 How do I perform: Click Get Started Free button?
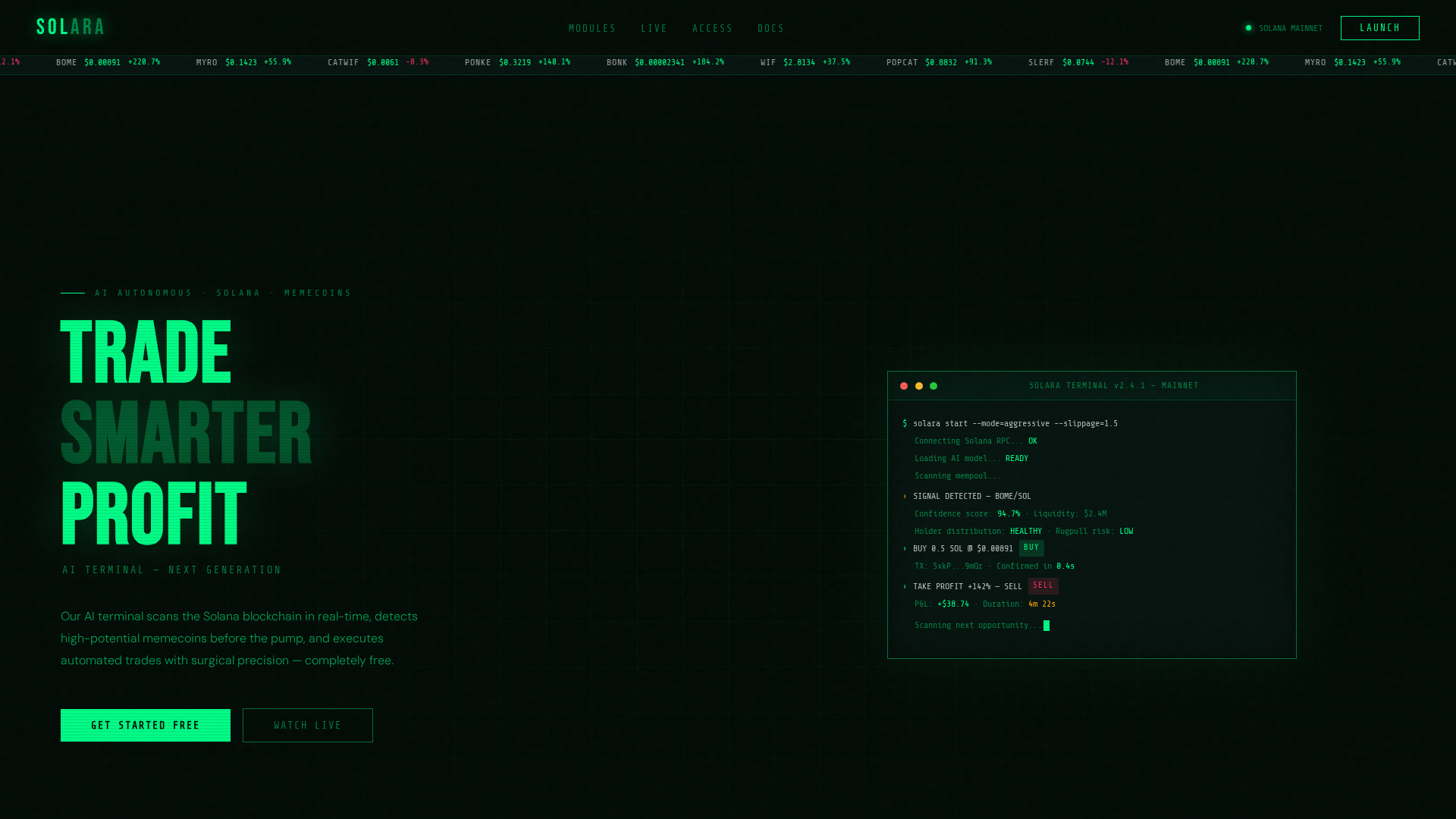tap(146, 725)
